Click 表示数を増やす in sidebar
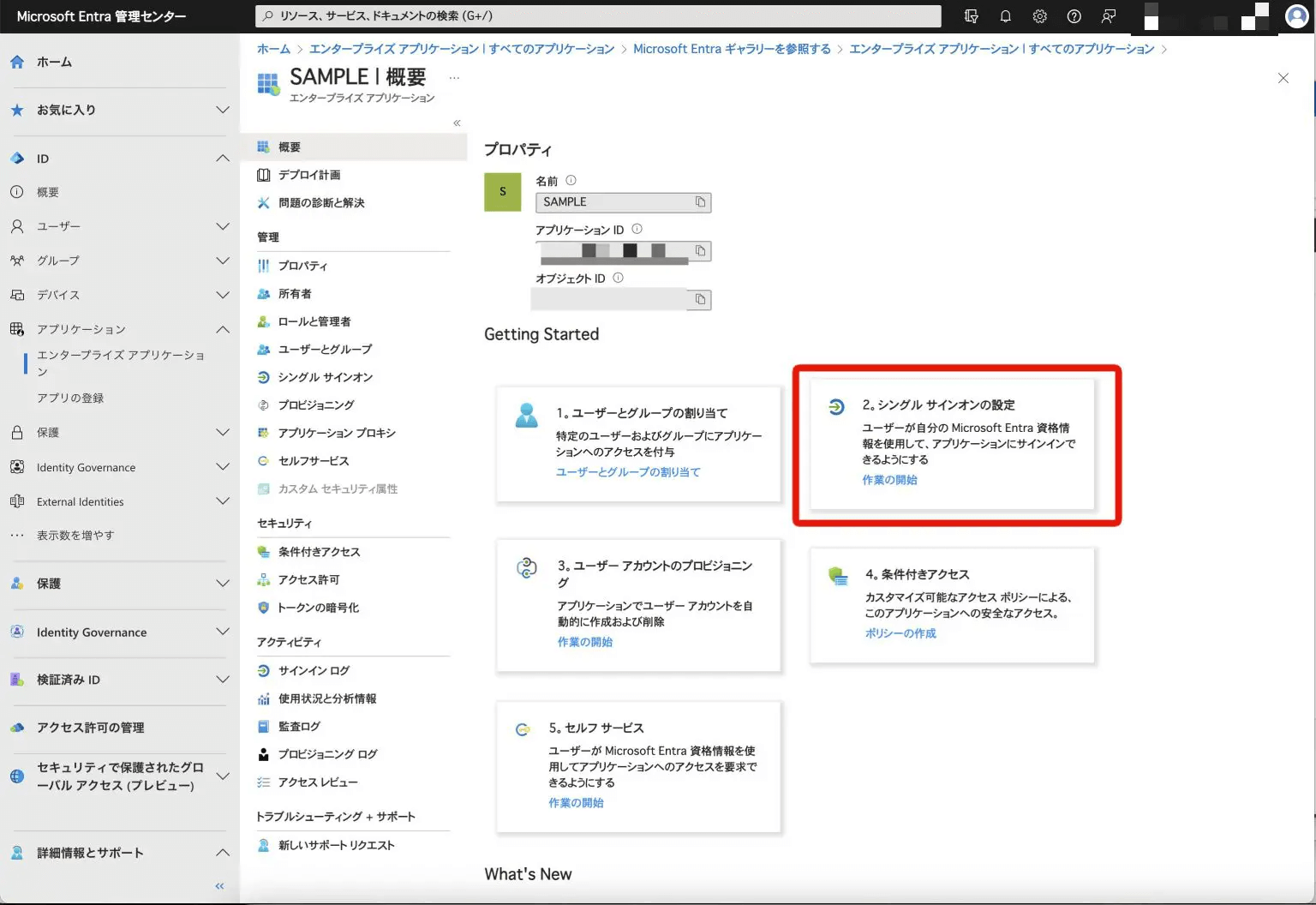The image size is (1316, 905). tap(75, 535)
